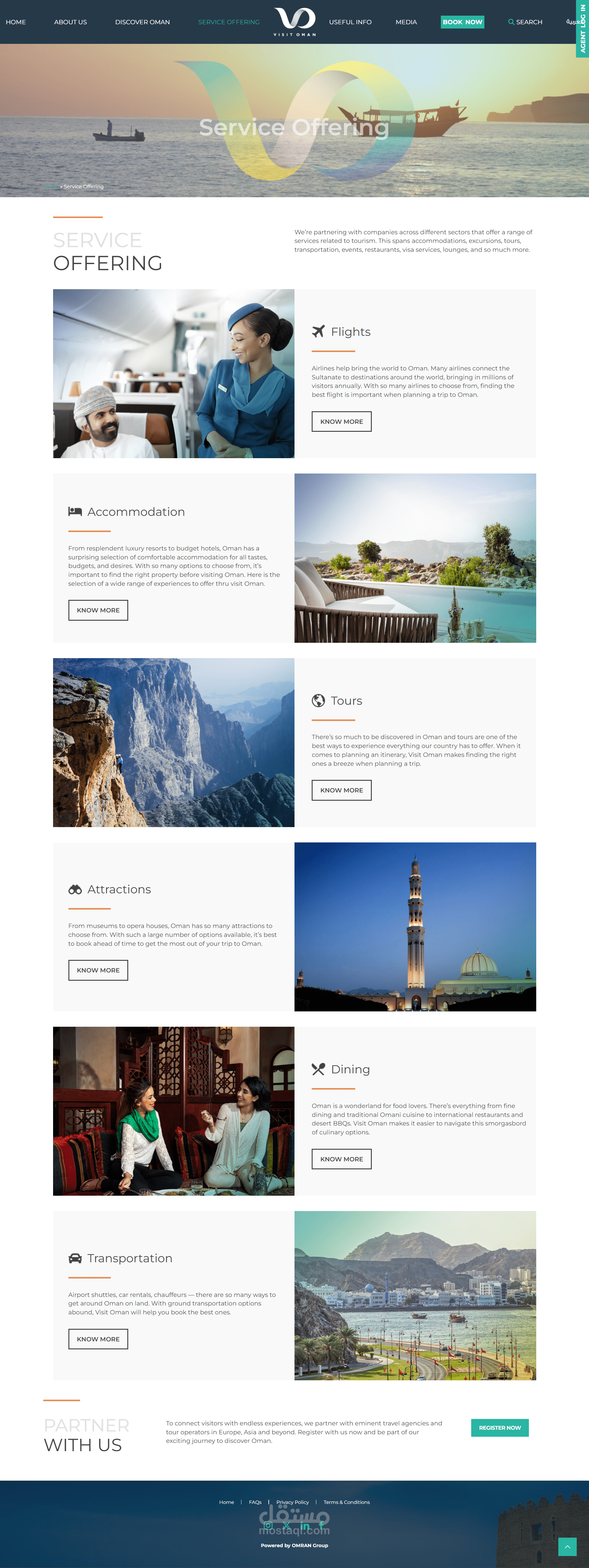Click the Register Now button
The width and height of the screenshot is (589, 1568).
tap(499, 1427)
